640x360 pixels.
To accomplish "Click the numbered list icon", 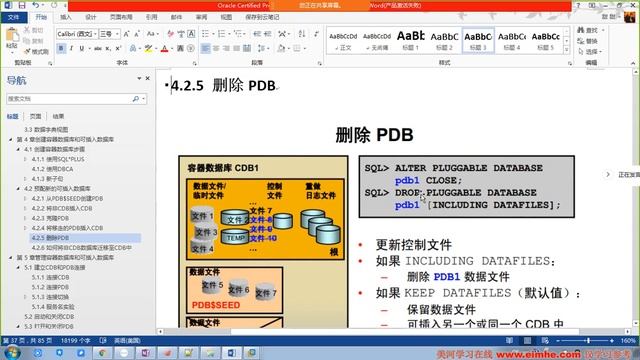I will coord(222,34).
